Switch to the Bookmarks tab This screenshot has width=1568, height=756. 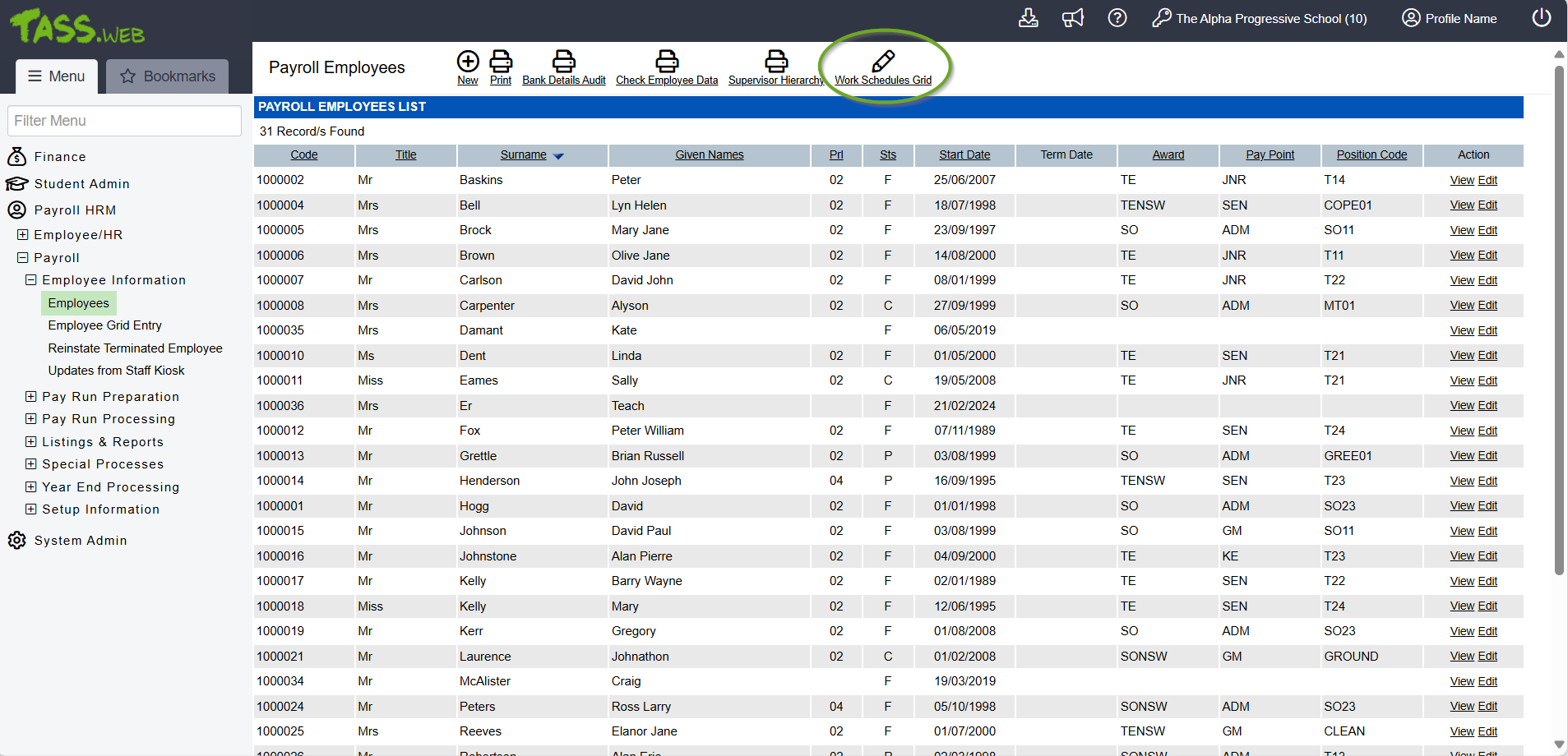click(x=168, y=76)
